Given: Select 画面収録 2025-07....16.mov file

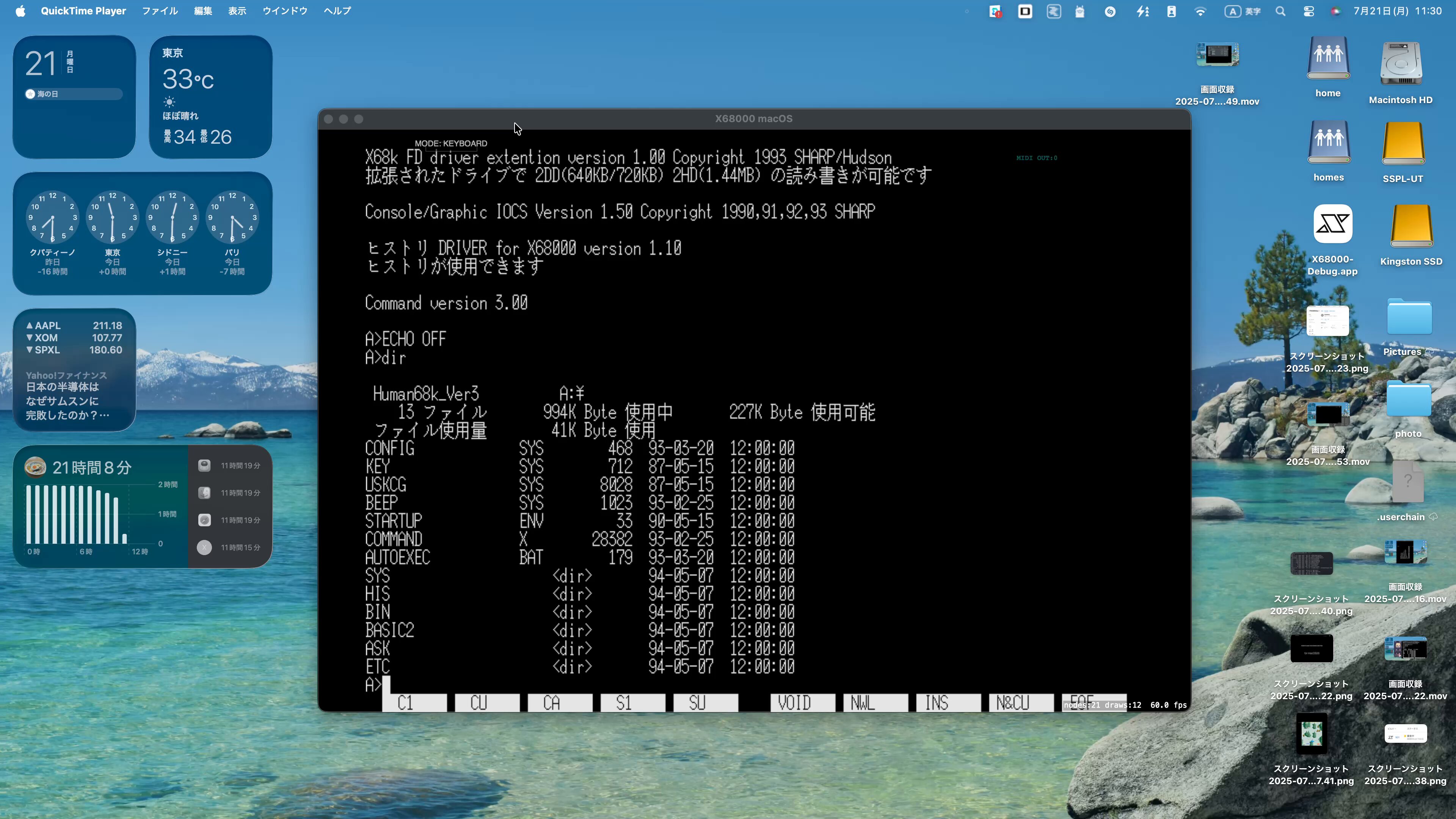Looking at the screenshot, I should [x=1405, y=552].
